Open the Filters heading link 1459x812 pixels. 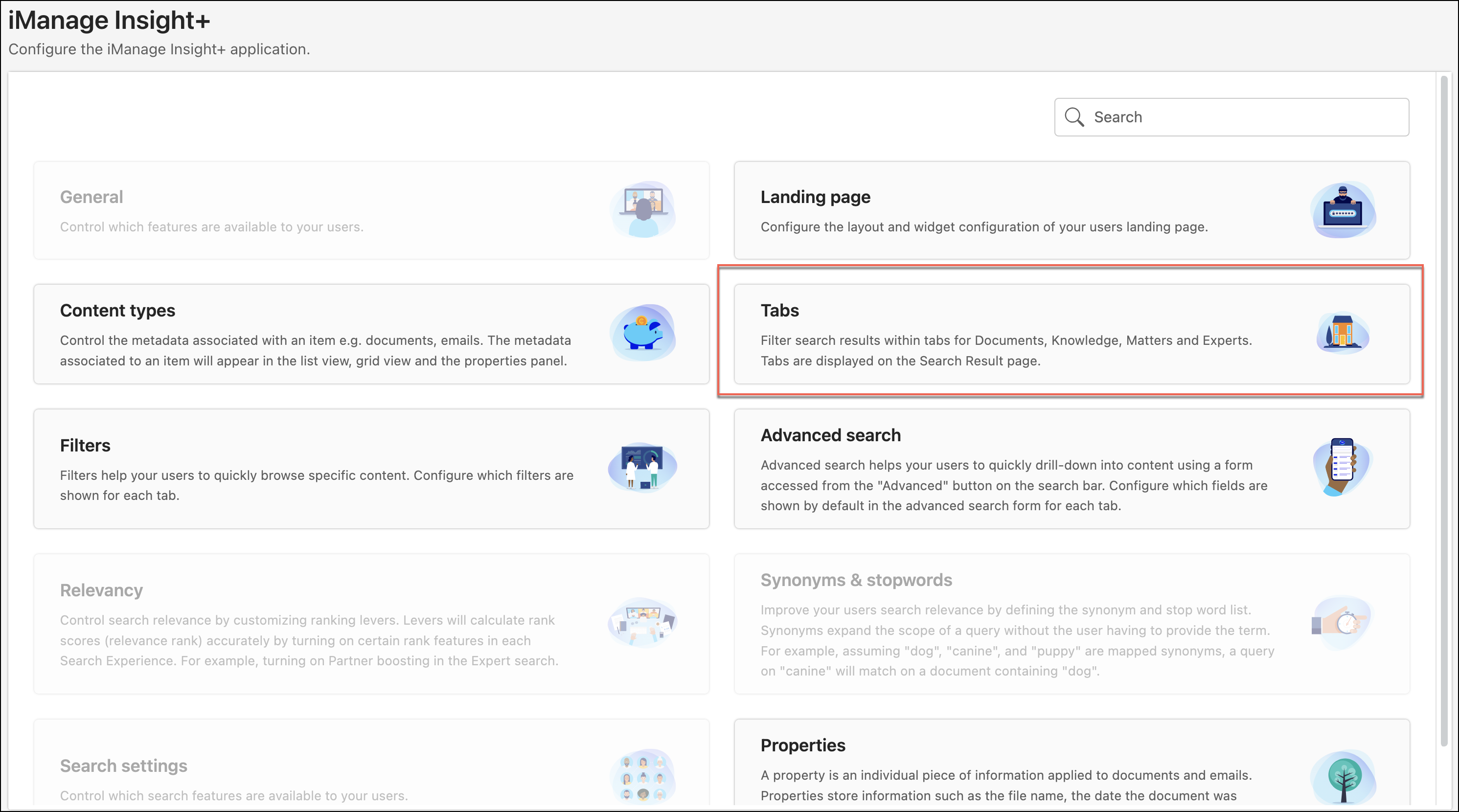pos(86,446)
